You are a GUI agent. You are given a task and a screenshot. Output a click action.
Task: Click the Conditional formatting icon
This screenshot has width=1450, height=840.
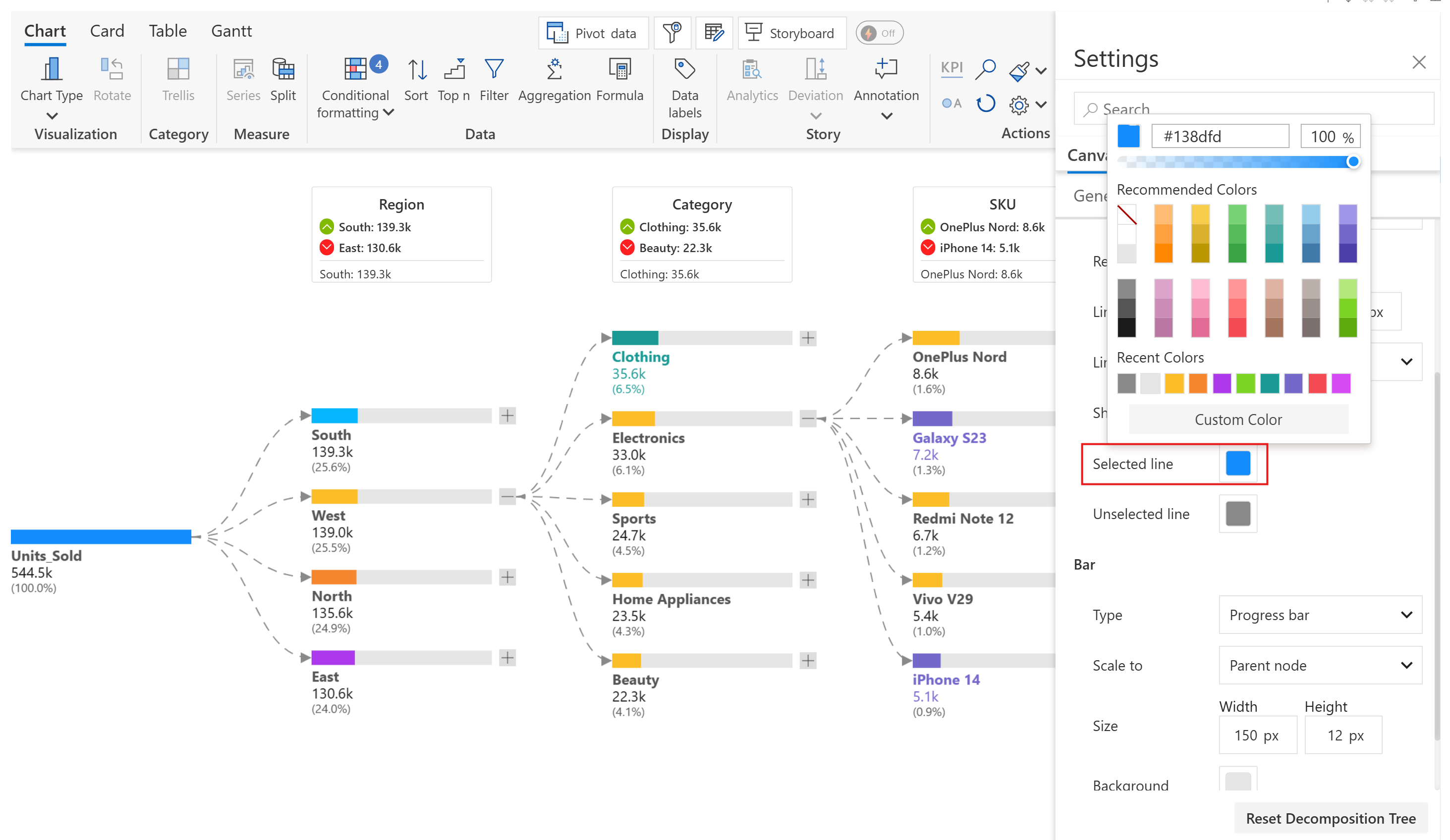(x=355, y=69)
